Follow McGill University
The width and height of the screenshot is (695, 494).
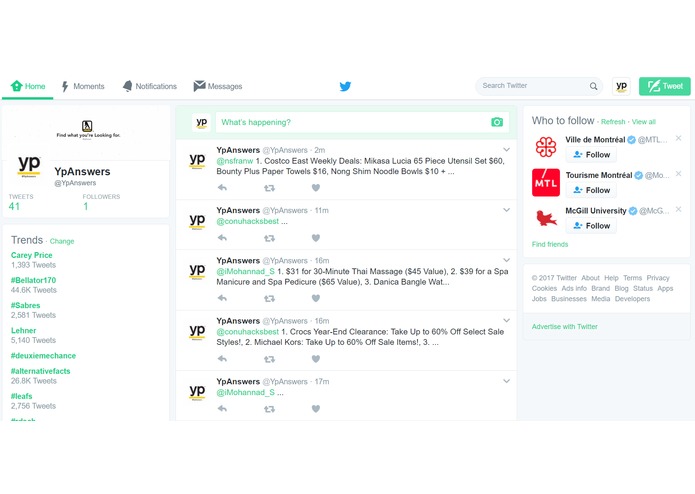click(x=591, y=226)
